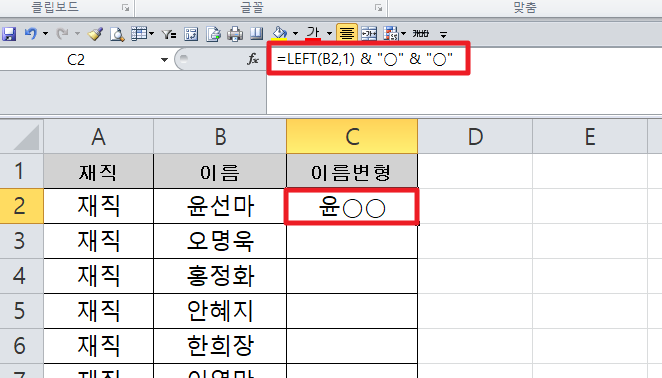Open Print Preview magnifier page icon
Screen dimensions: 662x378
[117, 34]
